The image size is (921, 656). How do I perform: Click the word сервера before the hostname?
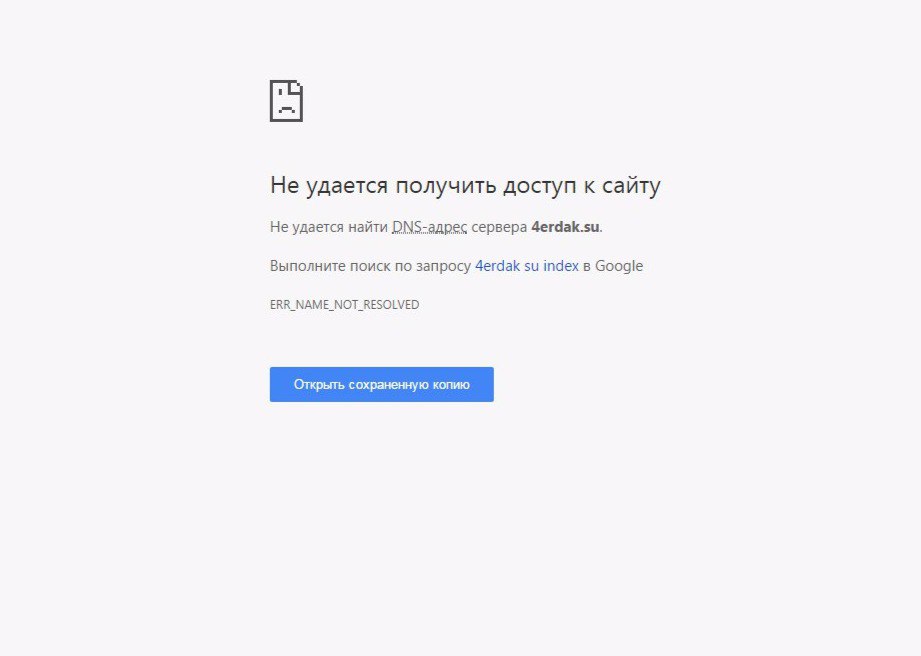[x=499, y=227]
